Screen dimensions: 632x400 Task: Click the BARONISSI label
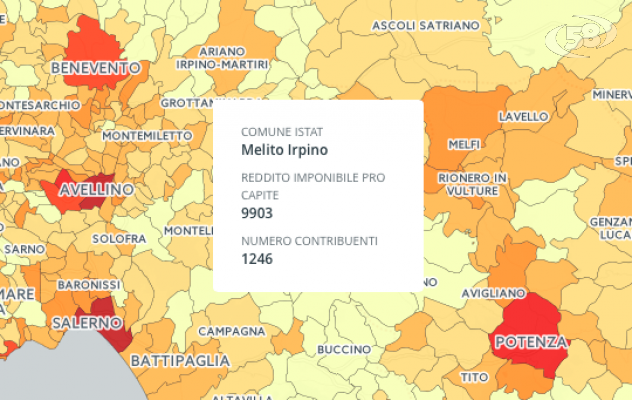(x=89, y=285)
